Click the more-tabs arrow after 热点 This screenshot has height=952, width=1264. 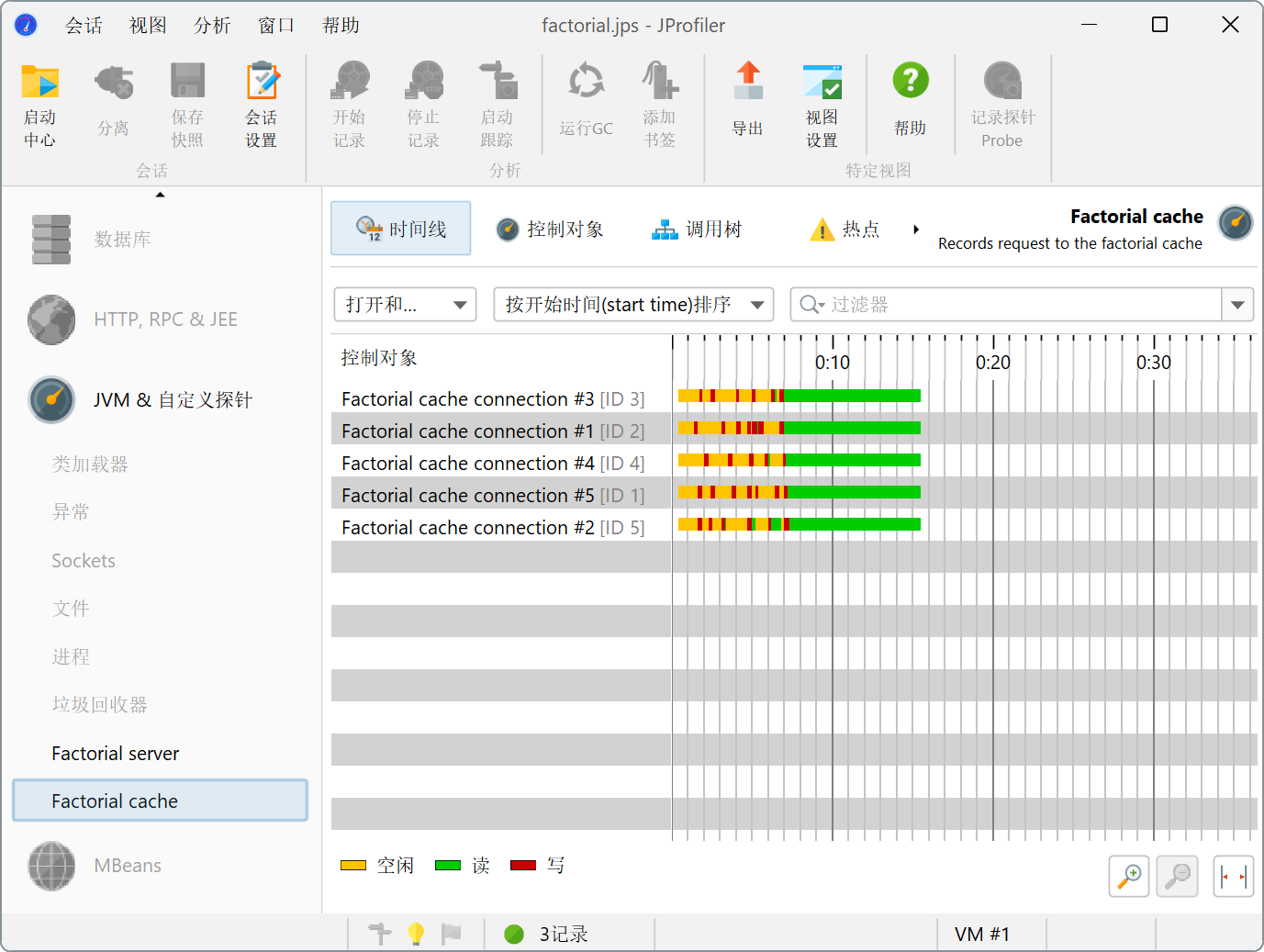click(915, 230)
